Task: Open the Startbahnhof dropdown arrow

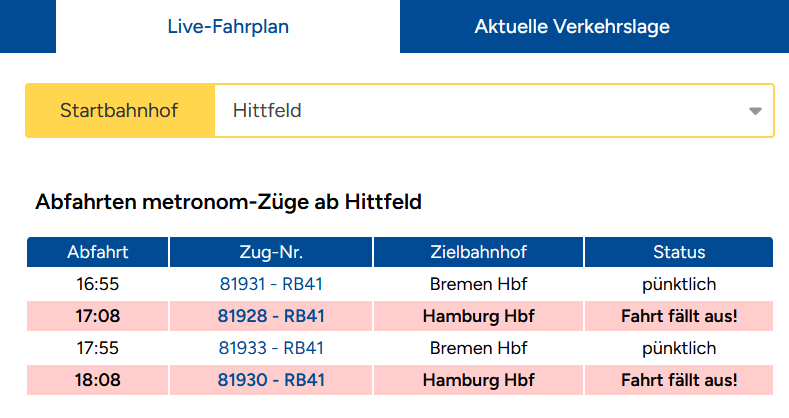Action: (x=755, y=111)
